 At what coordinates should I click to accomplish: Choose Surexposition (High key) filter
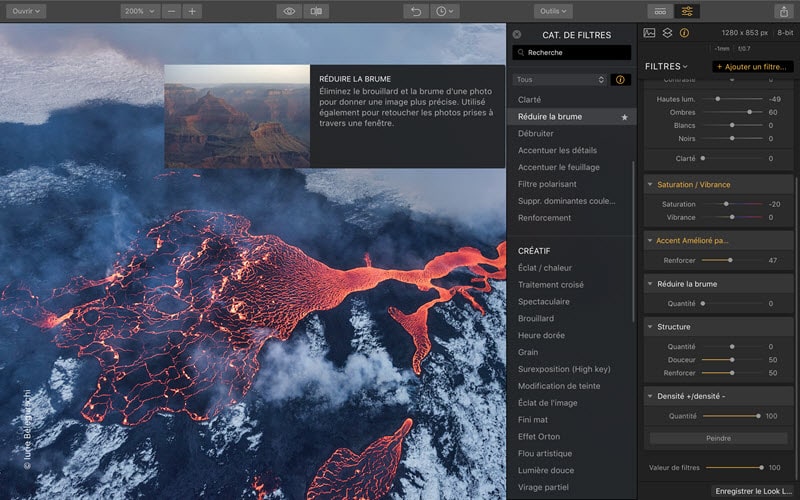pyautogui.click(x=564, y=368)
